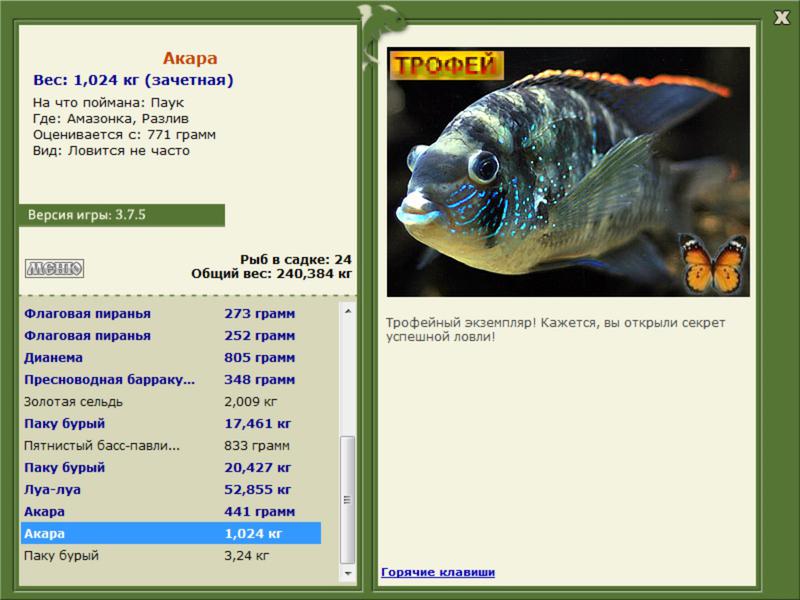This screenshot has width=800, height=600.
Task: Select Пресноводная барраку... 348 грамм entry
Action: coord(171,380)
